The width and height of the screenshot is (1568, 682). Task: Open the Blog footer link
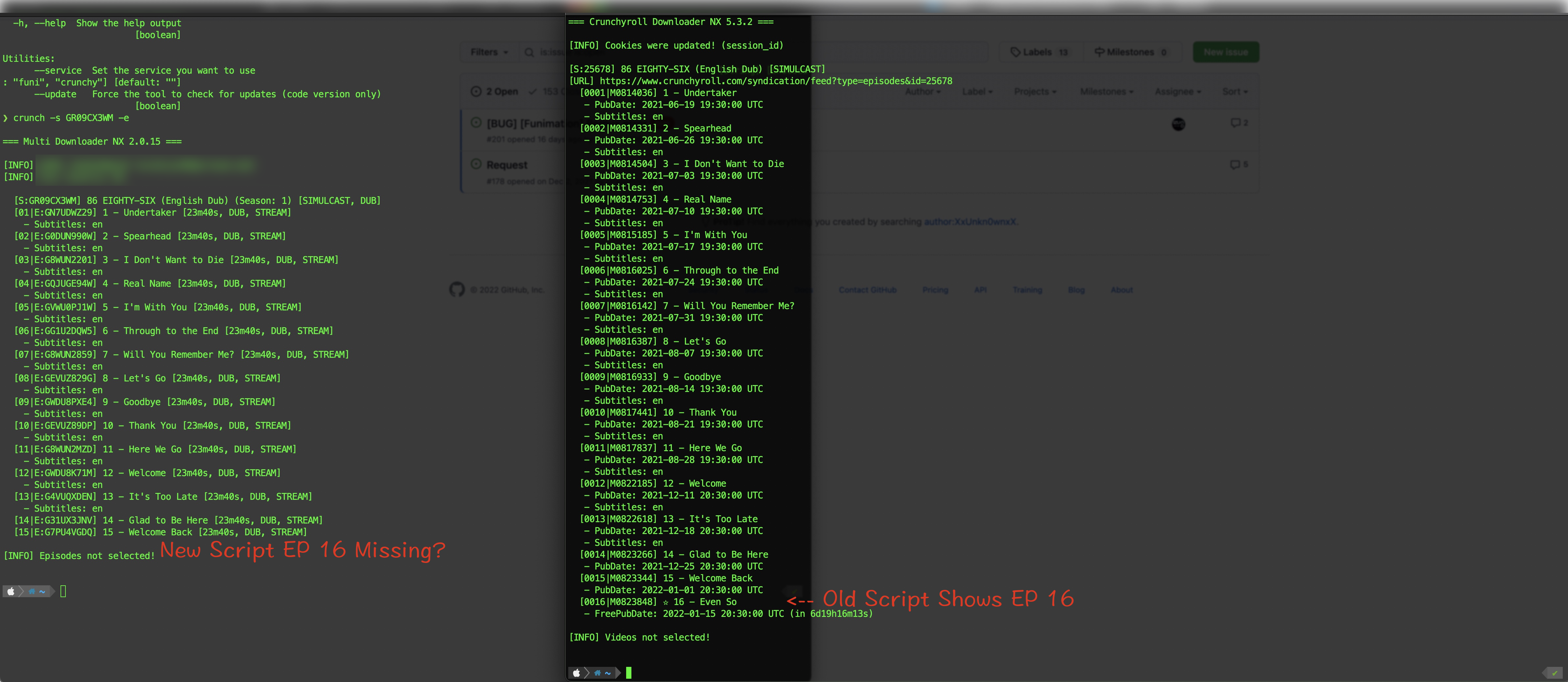click(x=1076, y=290)
